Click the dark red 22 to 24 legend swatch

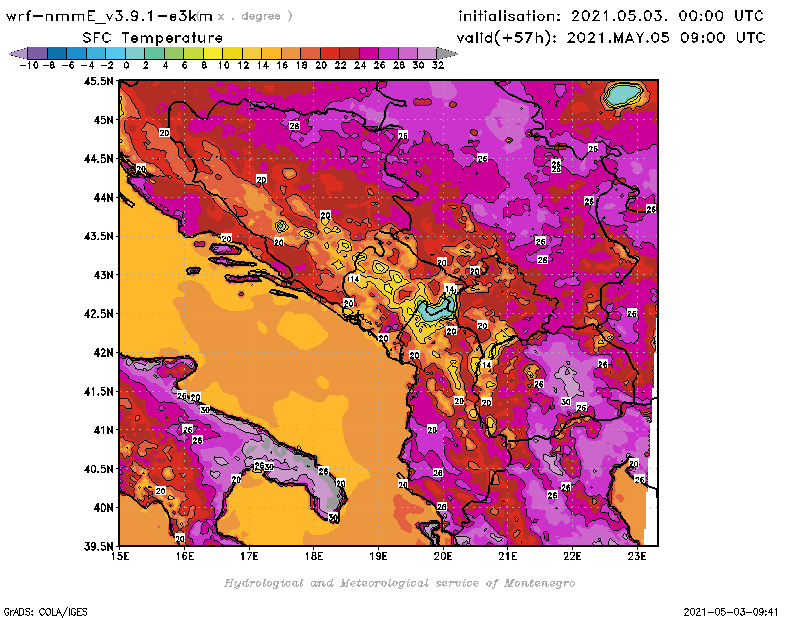(349, 53)
